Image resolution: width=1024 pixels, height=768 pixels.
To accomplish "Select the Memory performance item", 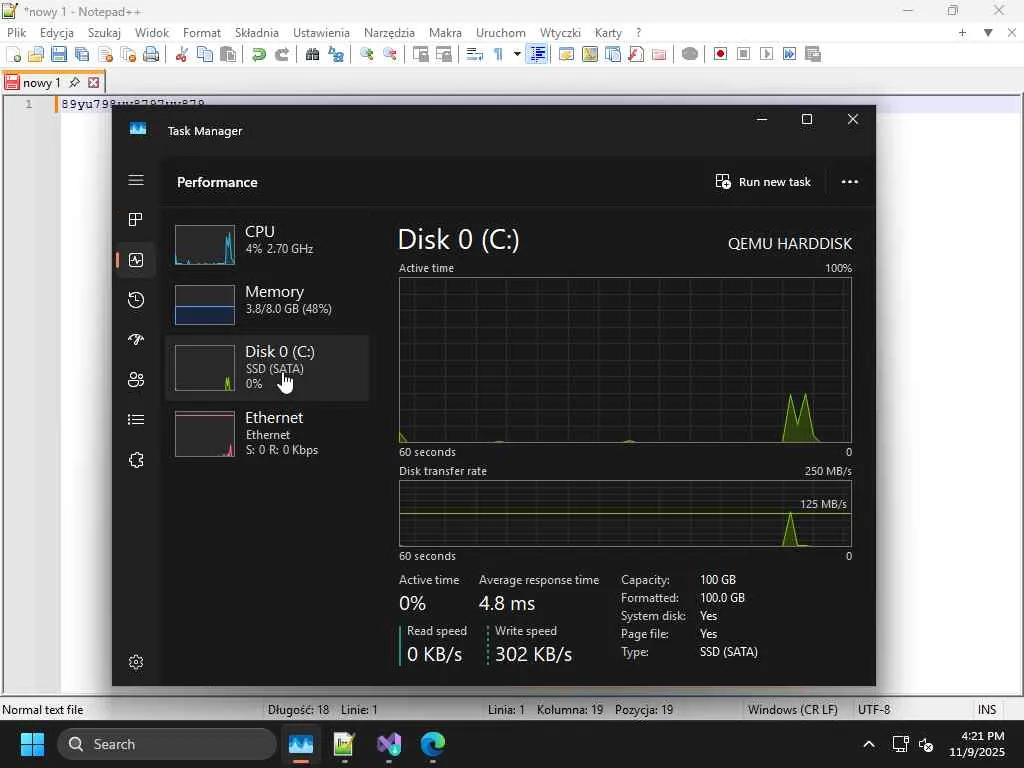I will tap(267, 304).
